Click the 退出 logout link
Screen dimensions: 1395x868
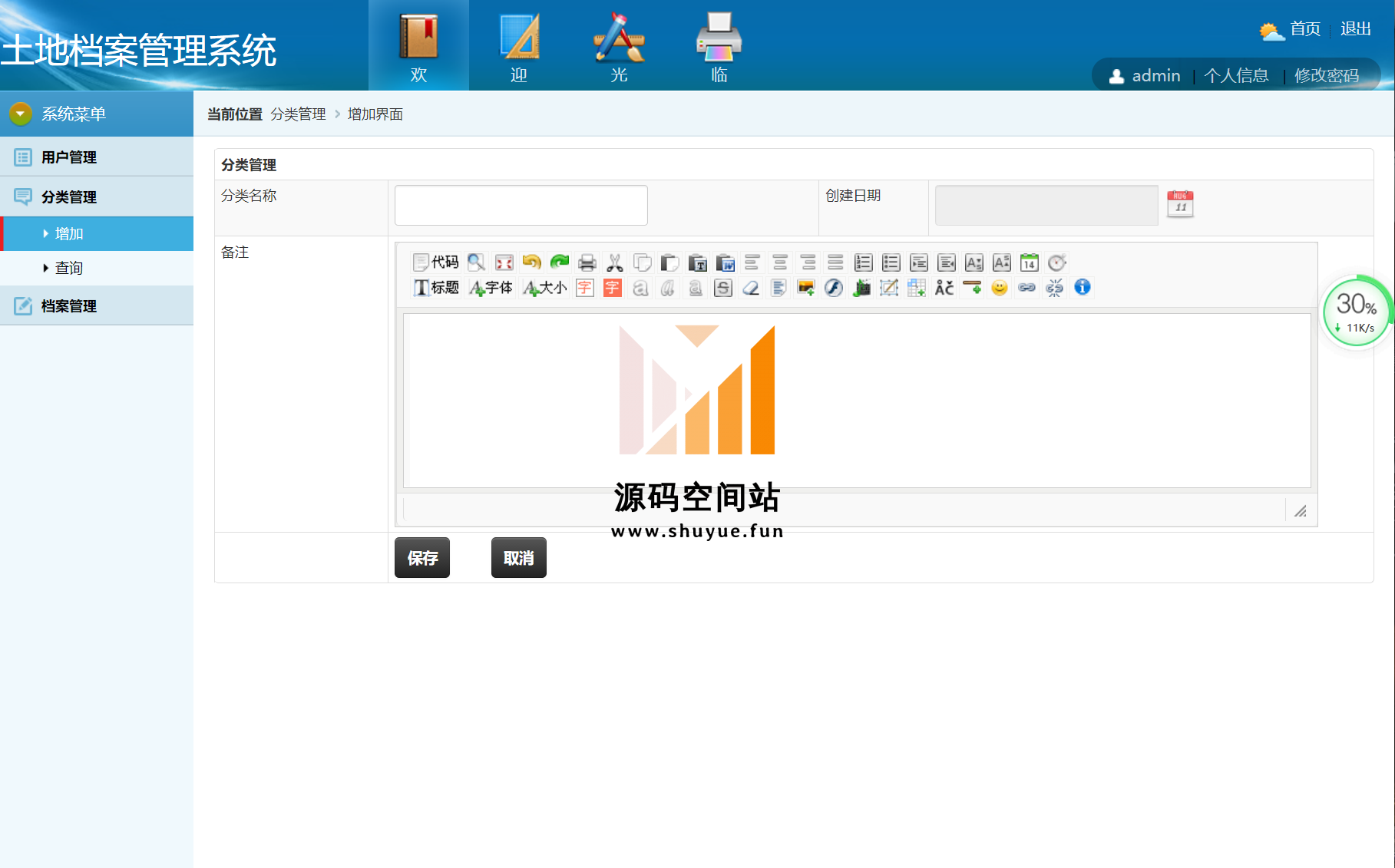tap(1355, 29)
